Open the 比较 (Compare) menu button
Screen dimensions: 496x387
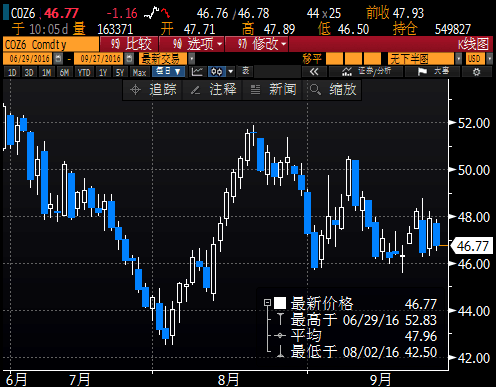[129, 44]
